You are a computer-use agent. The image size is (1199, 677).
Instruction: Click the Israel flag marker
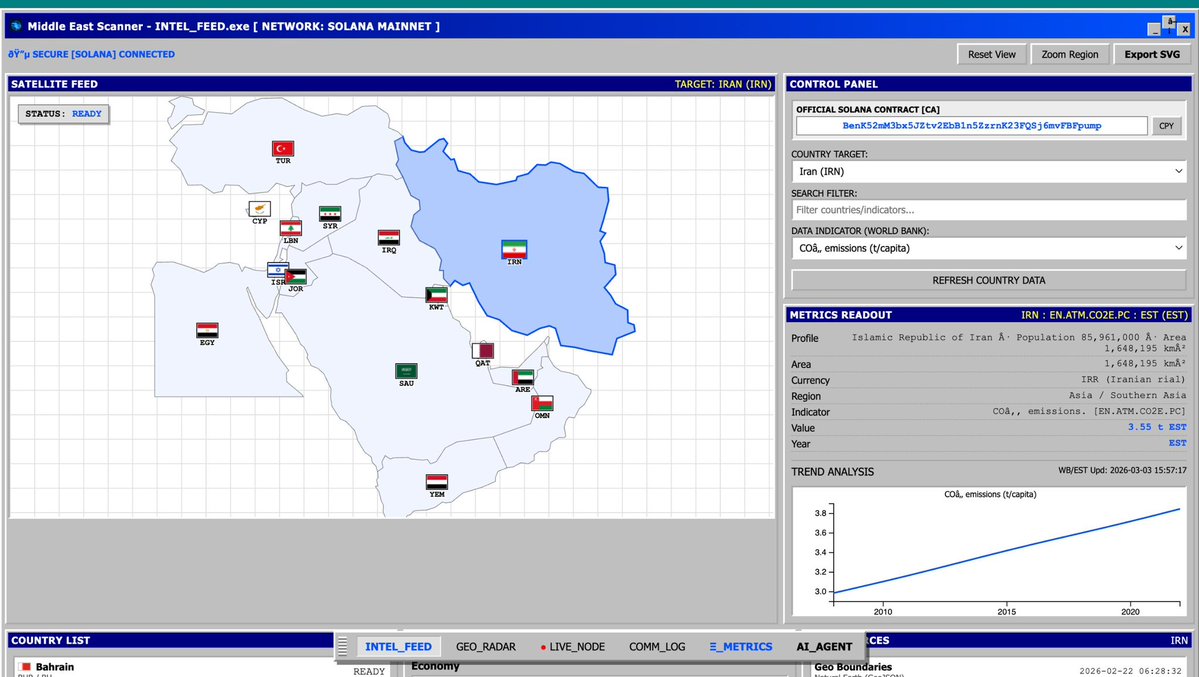coord(278,269)
